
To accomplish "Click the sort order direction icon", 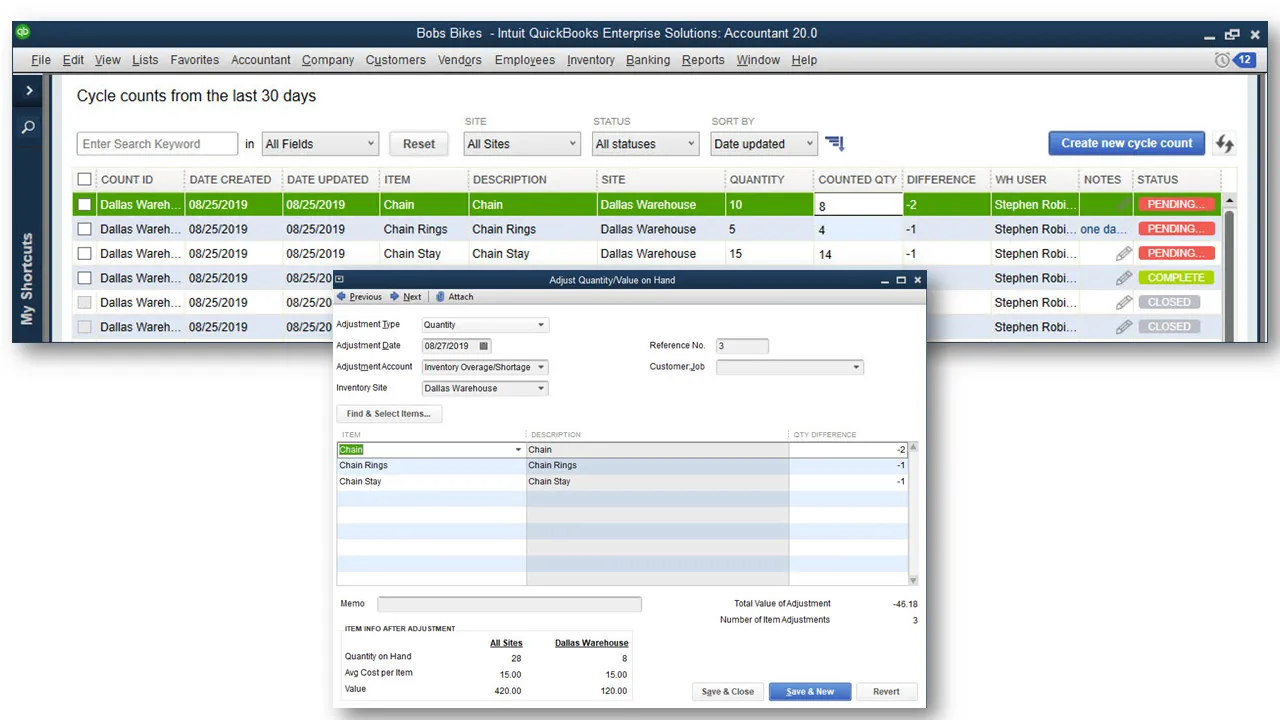I will [835, 144].
